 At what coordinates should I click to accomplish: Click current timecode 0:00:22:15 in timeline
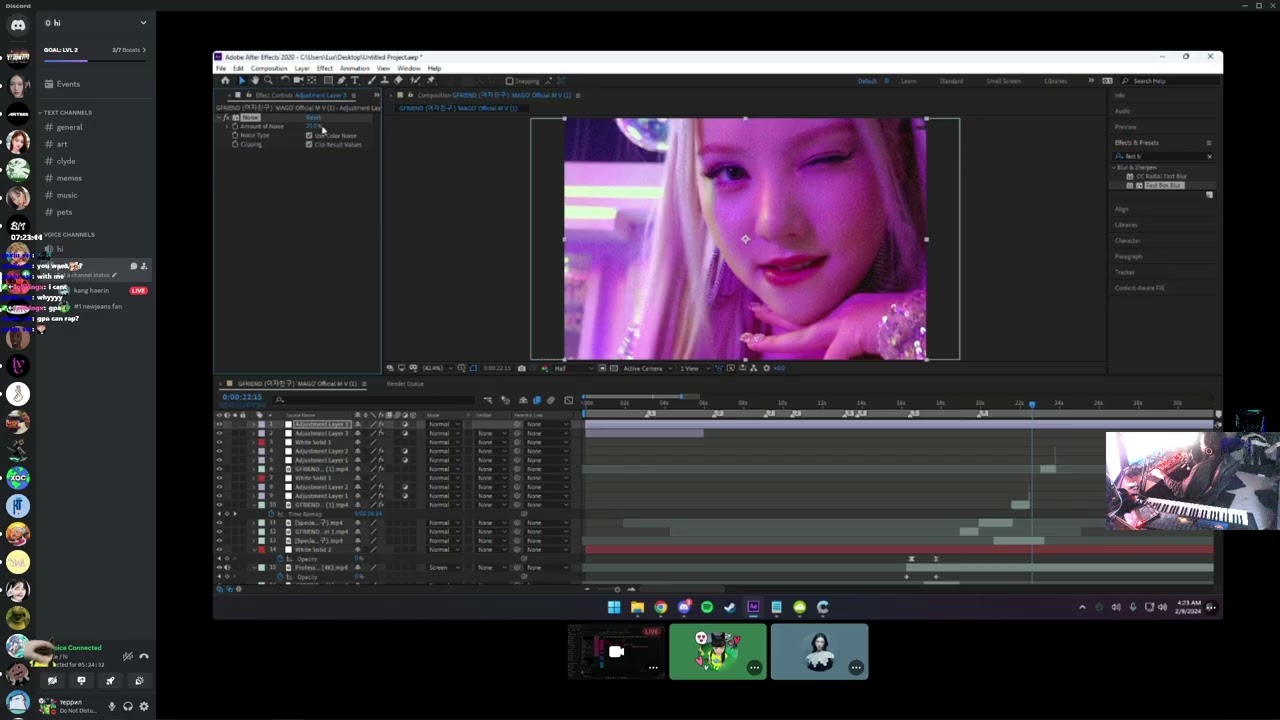click(242, 397)
